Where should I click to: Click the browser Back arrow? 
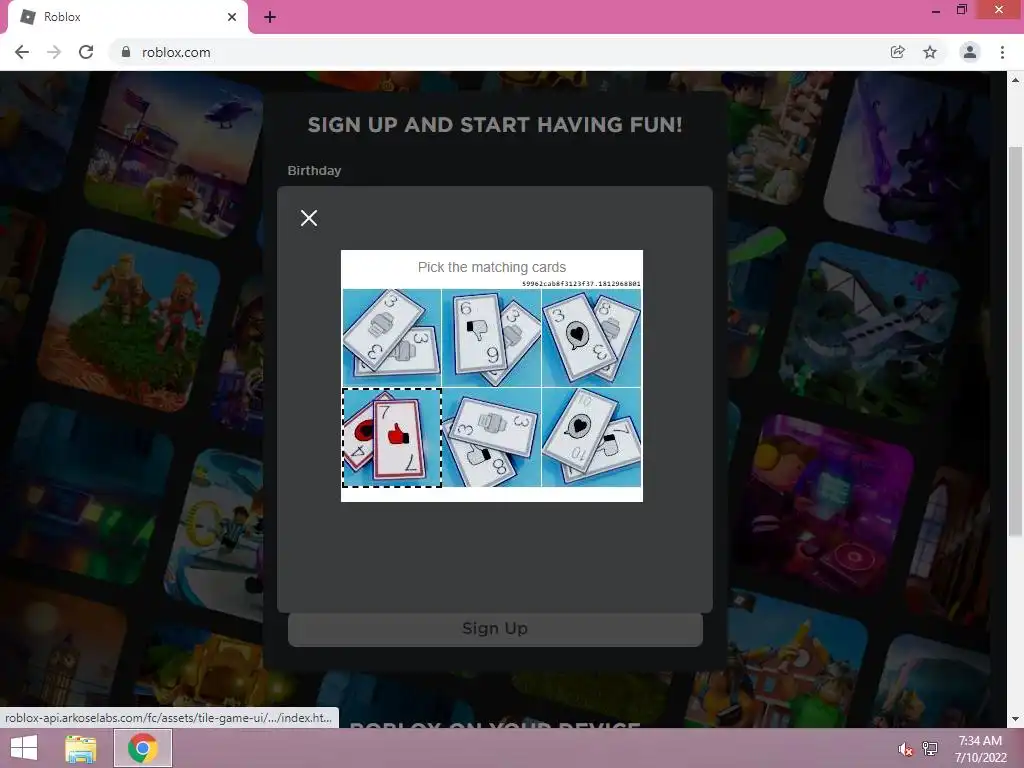point(22,52)
